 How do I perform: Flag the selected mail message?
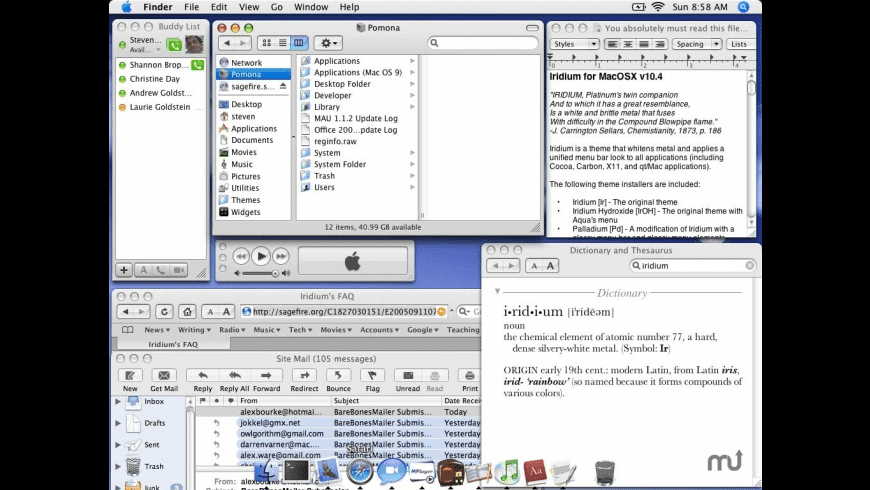click(x=372, y=376)
